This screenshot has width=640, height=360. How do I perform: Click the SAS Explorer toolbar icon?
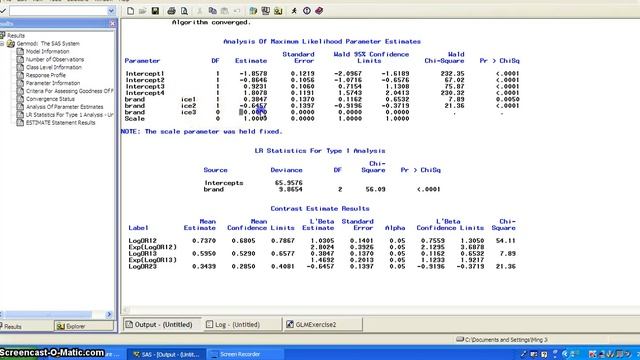(x=266, y=11)
